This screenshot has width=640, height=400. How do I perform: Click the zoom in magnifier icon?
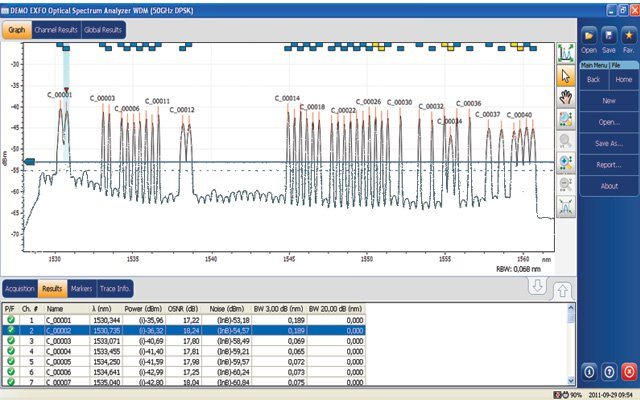[x=566, y=163]
